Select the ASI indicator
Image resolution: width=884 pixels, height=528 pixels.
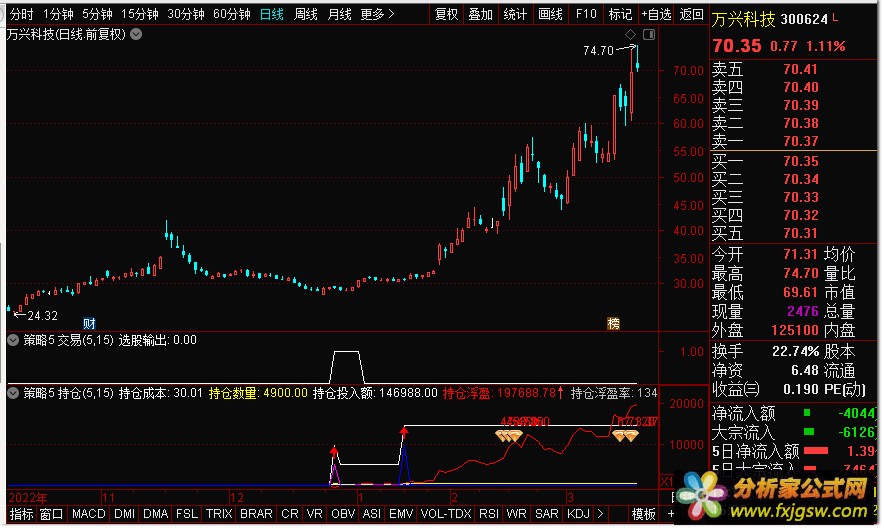tap(371, 514)
